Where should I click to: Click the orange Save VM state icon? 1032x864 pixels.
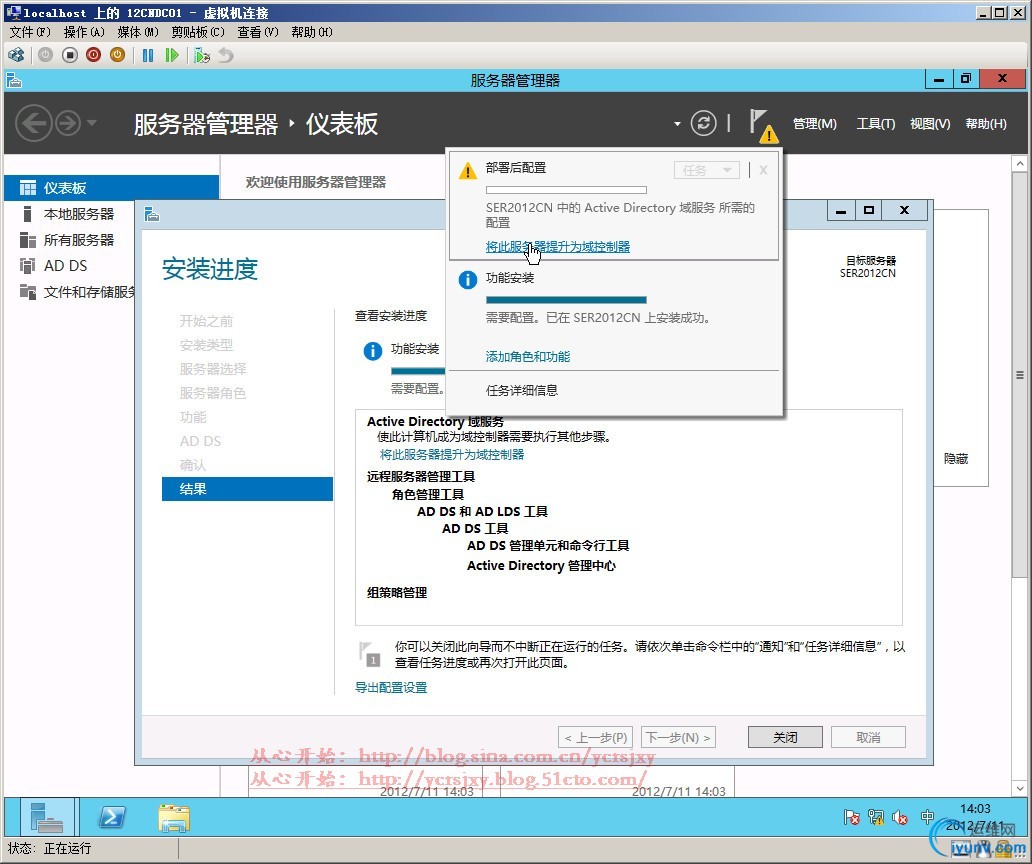(x=118, y=55)
